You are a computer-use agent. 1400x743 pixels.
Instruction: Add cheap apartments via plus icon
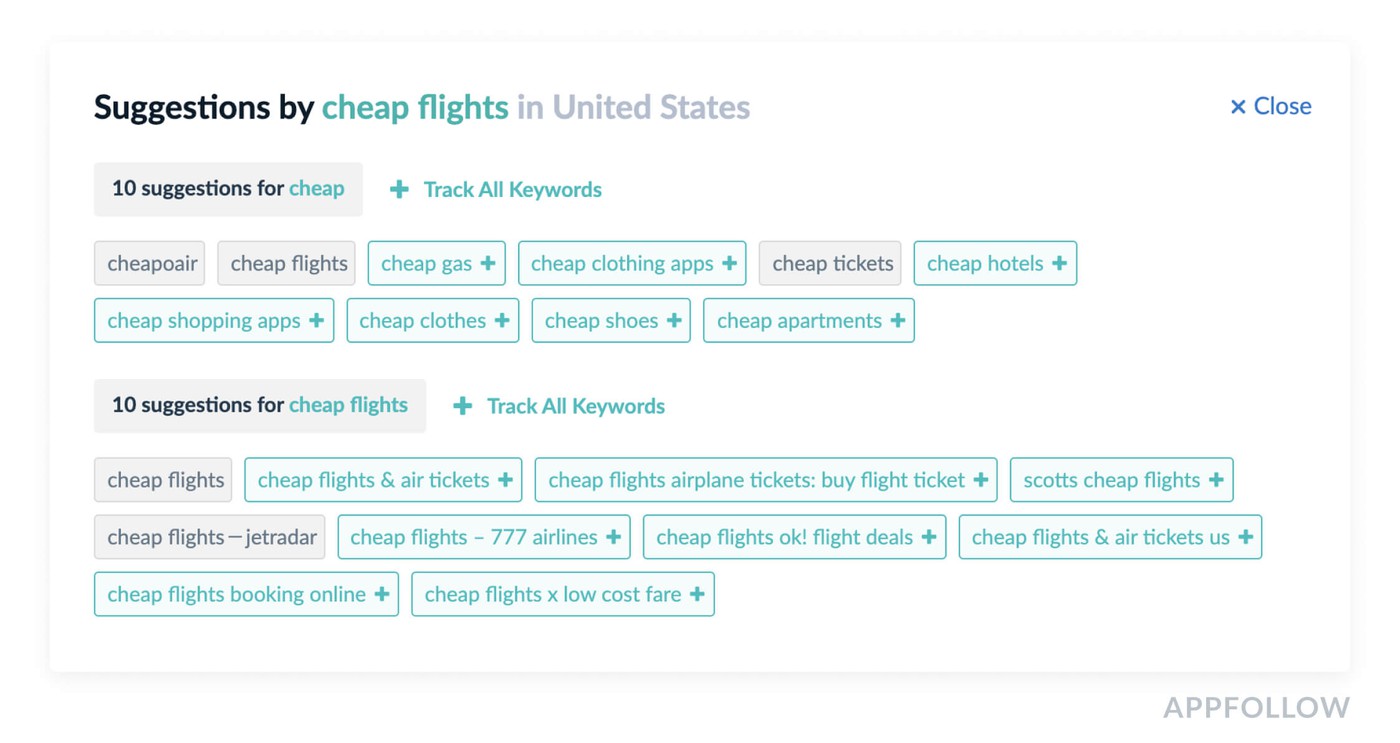click(x=898, y=321)
